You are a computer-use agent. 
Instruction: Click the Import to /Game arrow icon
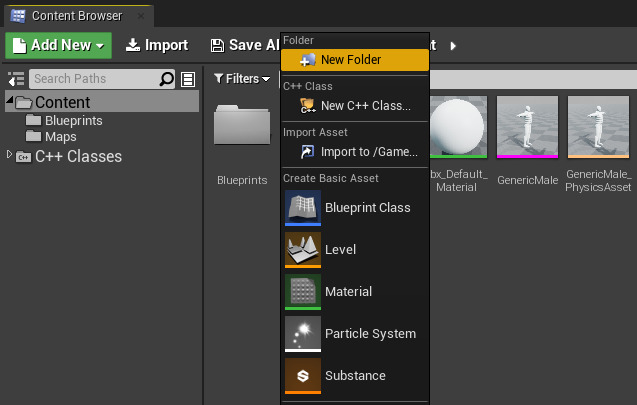pos(308,152)
